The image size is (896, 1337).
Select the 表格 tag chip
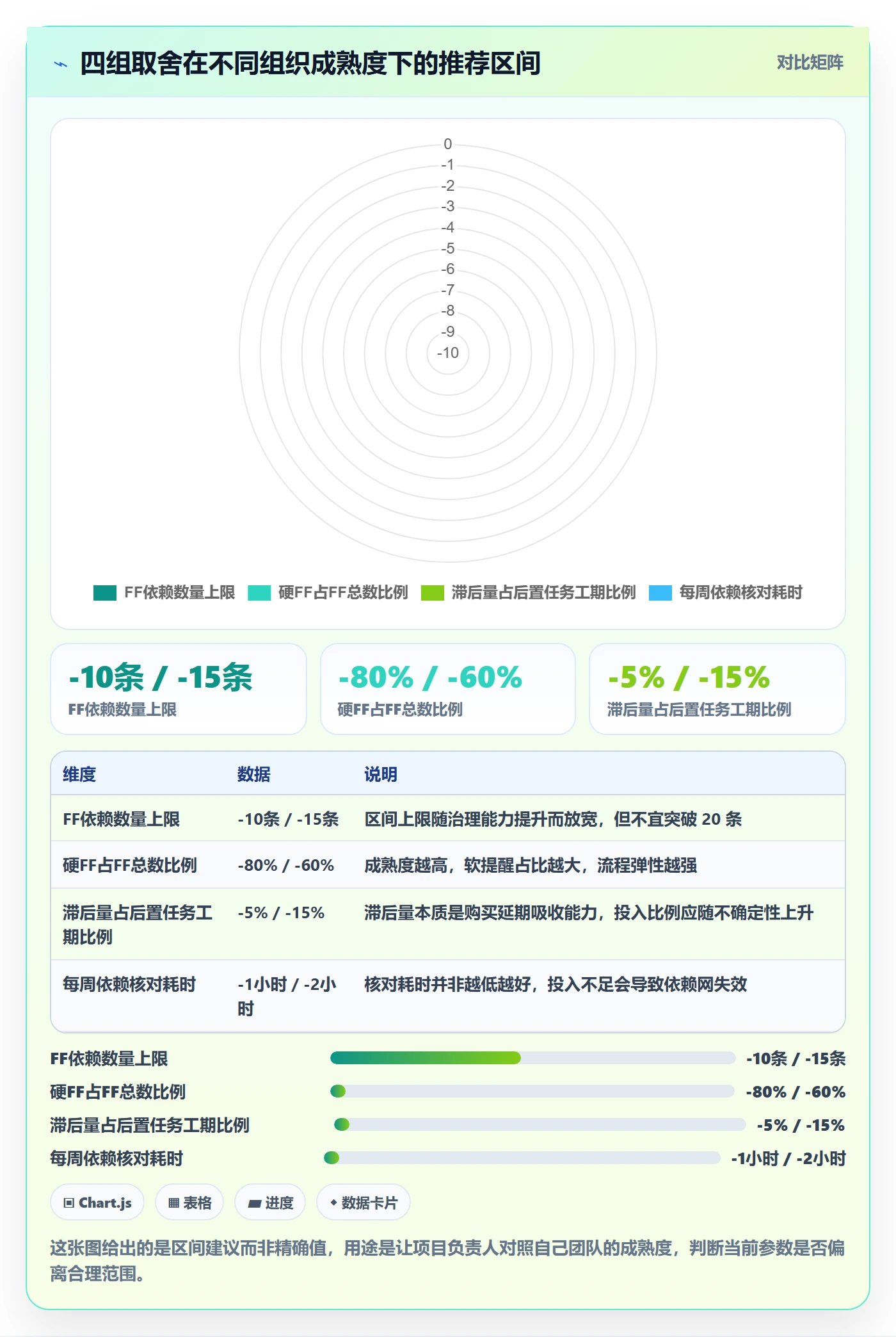coord(189,1203)
